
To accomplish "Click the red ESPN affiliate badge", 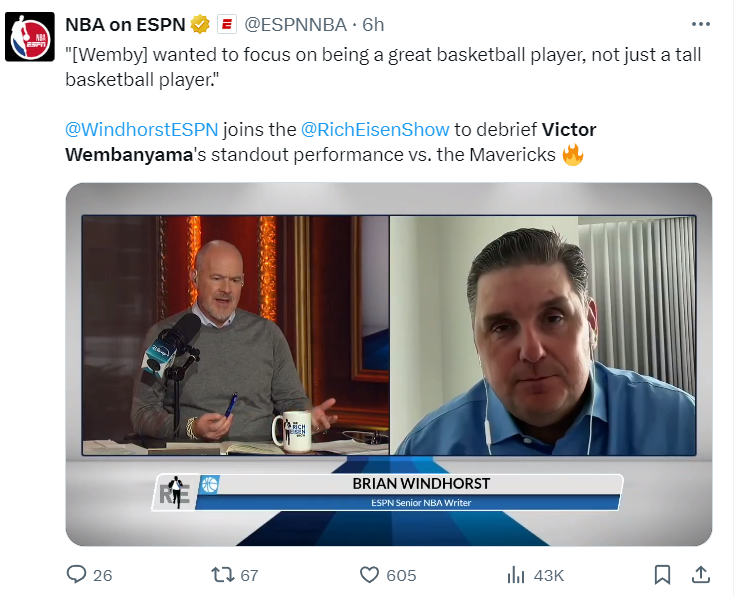I will point(227,24).
